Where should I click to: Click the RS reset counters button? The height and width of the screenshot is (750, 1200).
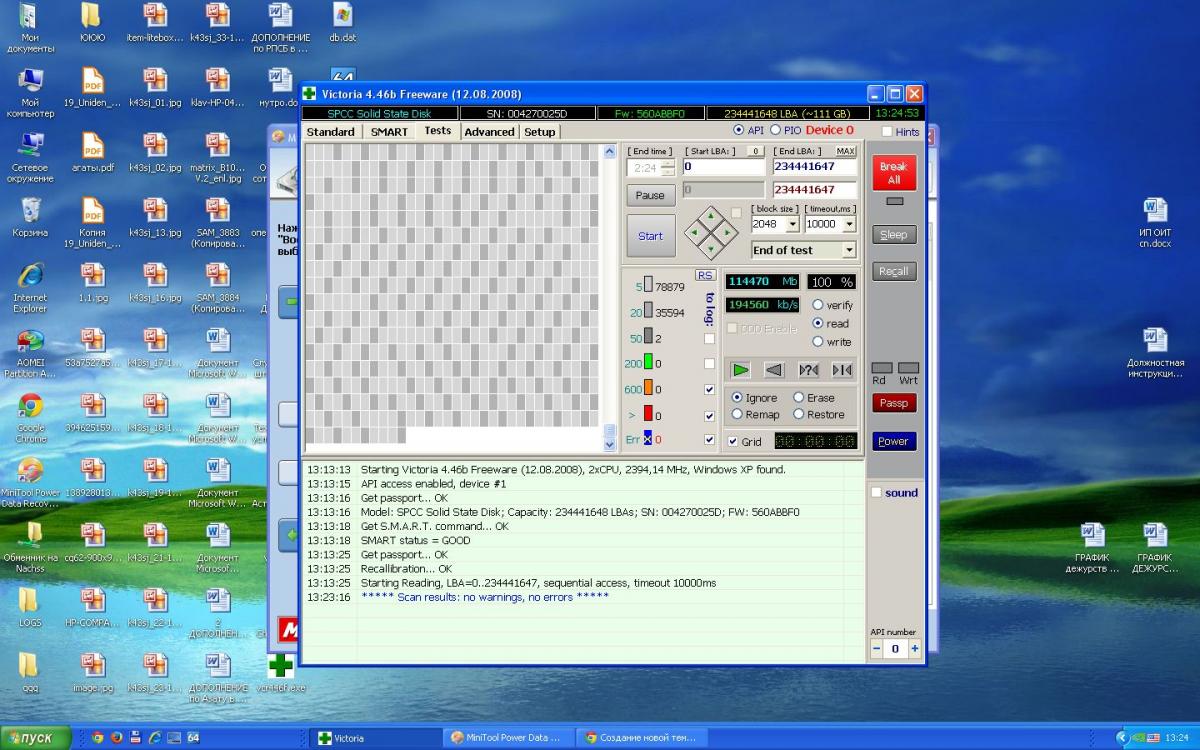(x=705, y=275)
